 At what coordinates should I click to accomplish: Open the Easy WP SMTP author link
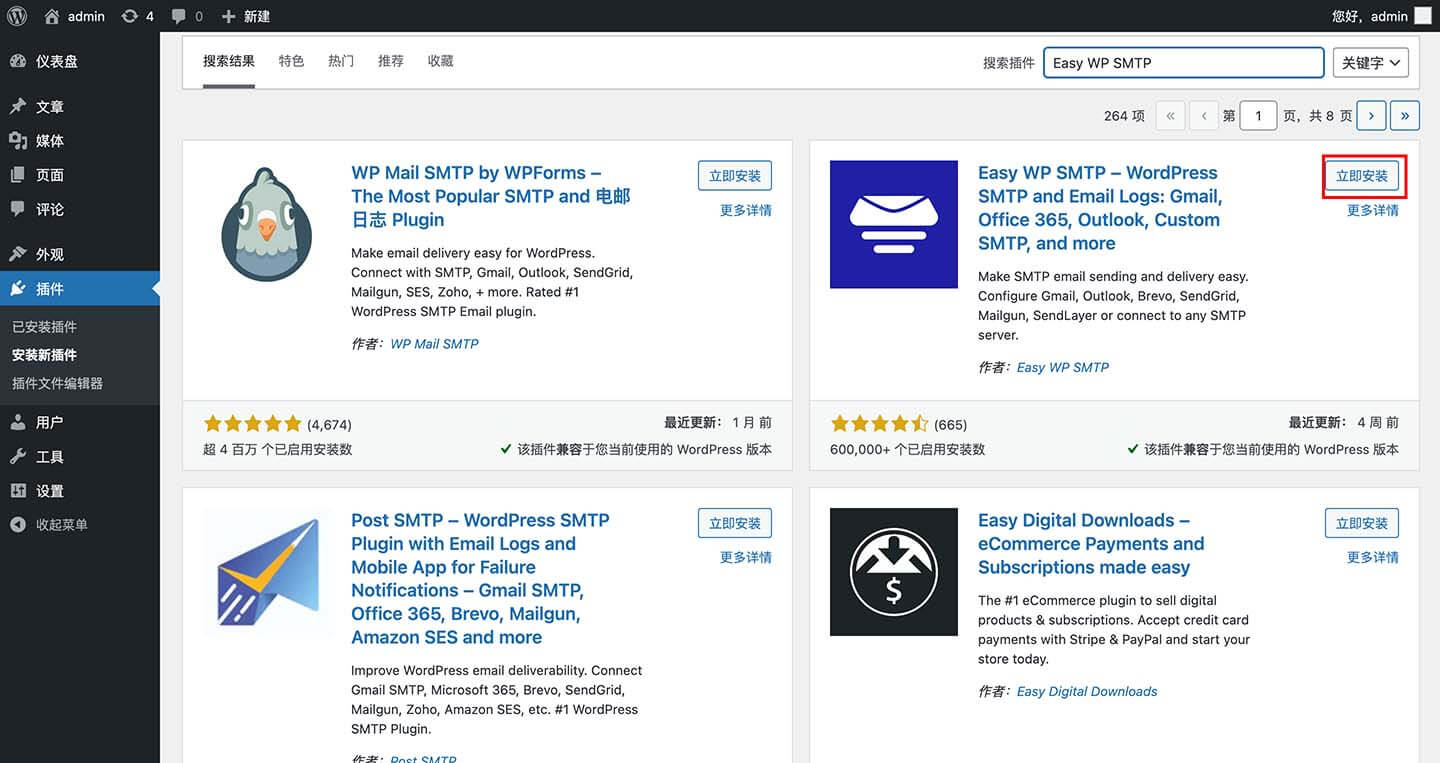(1063, 367)
